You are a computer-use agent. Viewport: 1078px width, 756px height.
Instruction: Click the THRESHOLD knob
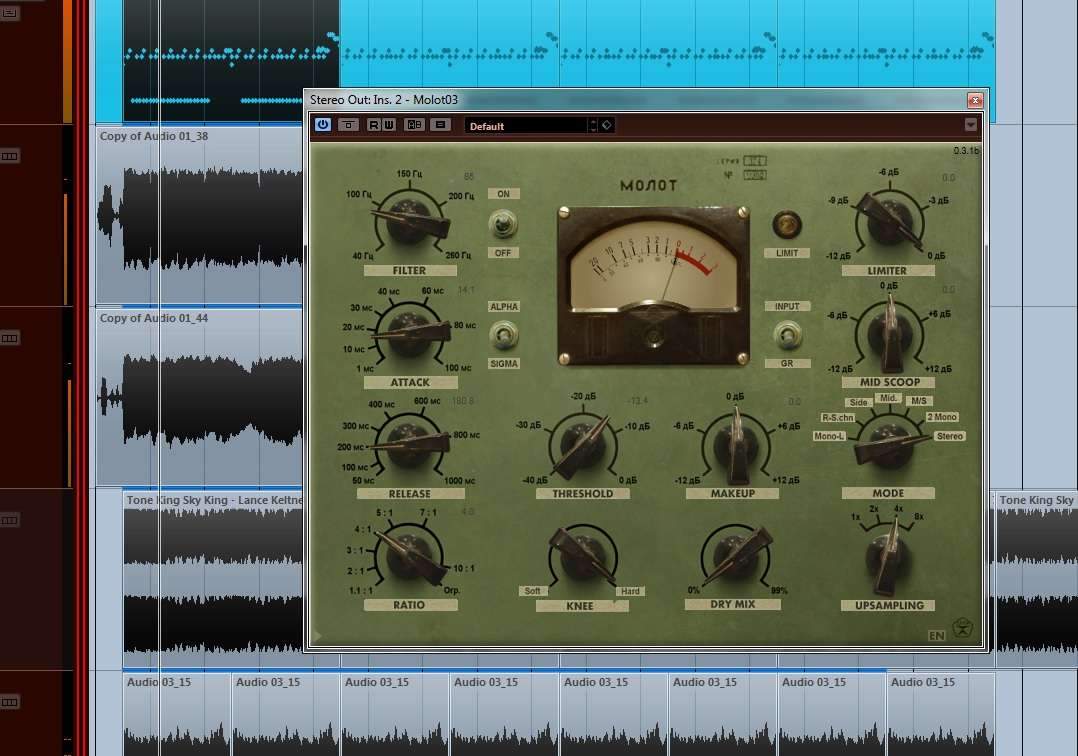click(x=582, y=447)
